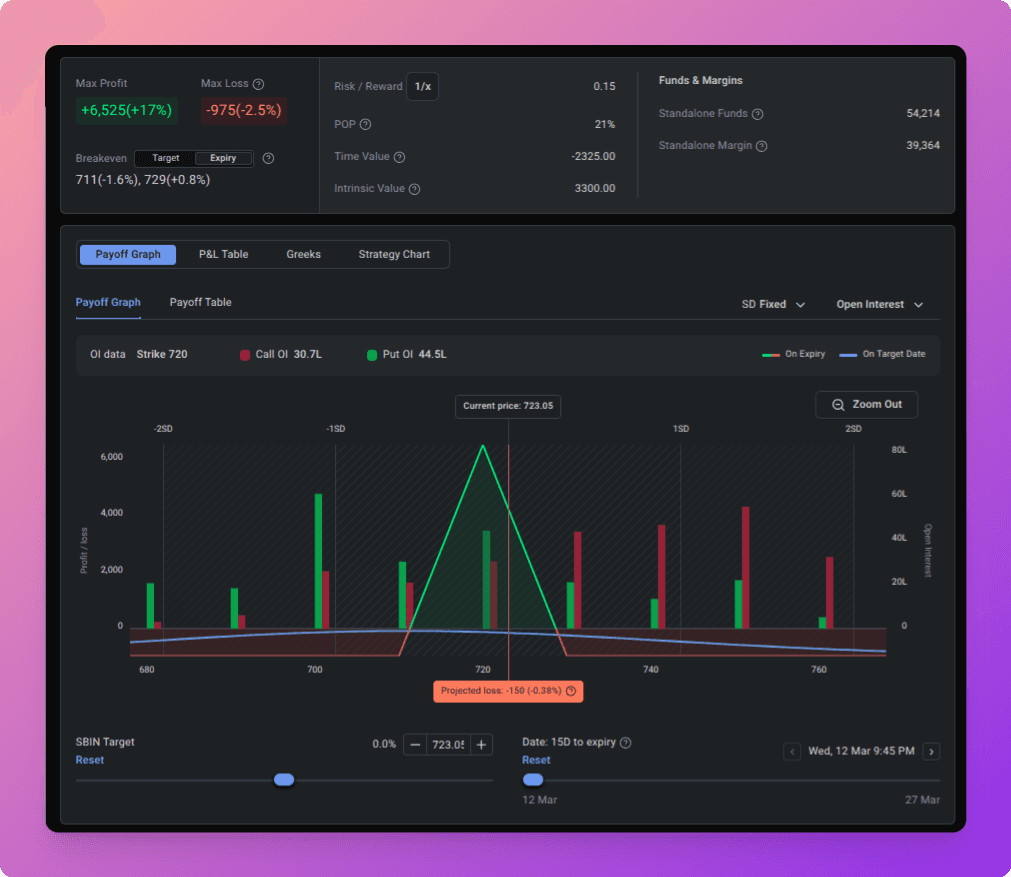Viewport: 1011px width, 877px height.
Task: Click the Wed, 12 Mar 9:45 PM date
Action: [x=861, y=751]
